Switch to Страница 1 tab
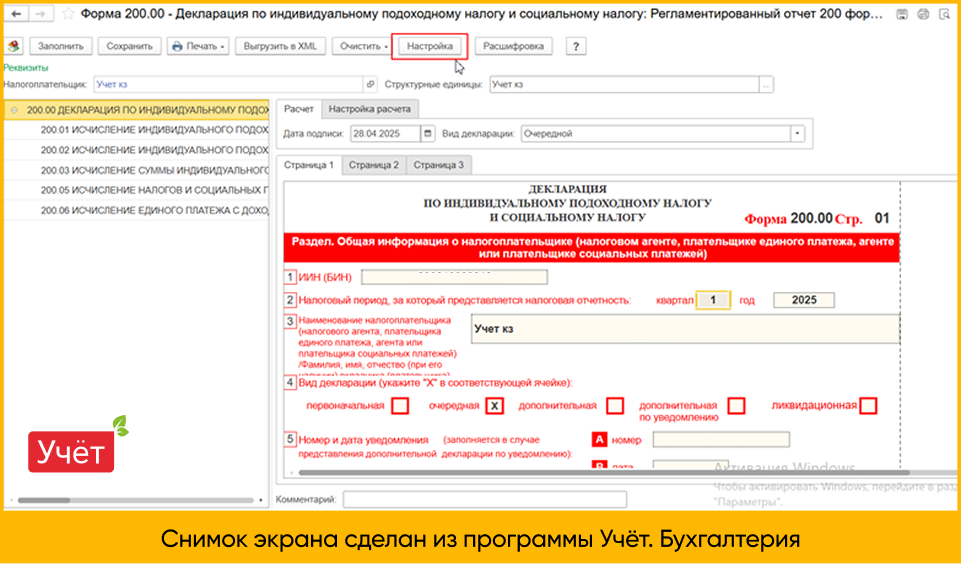961x564 pixels. coord(309,165)
